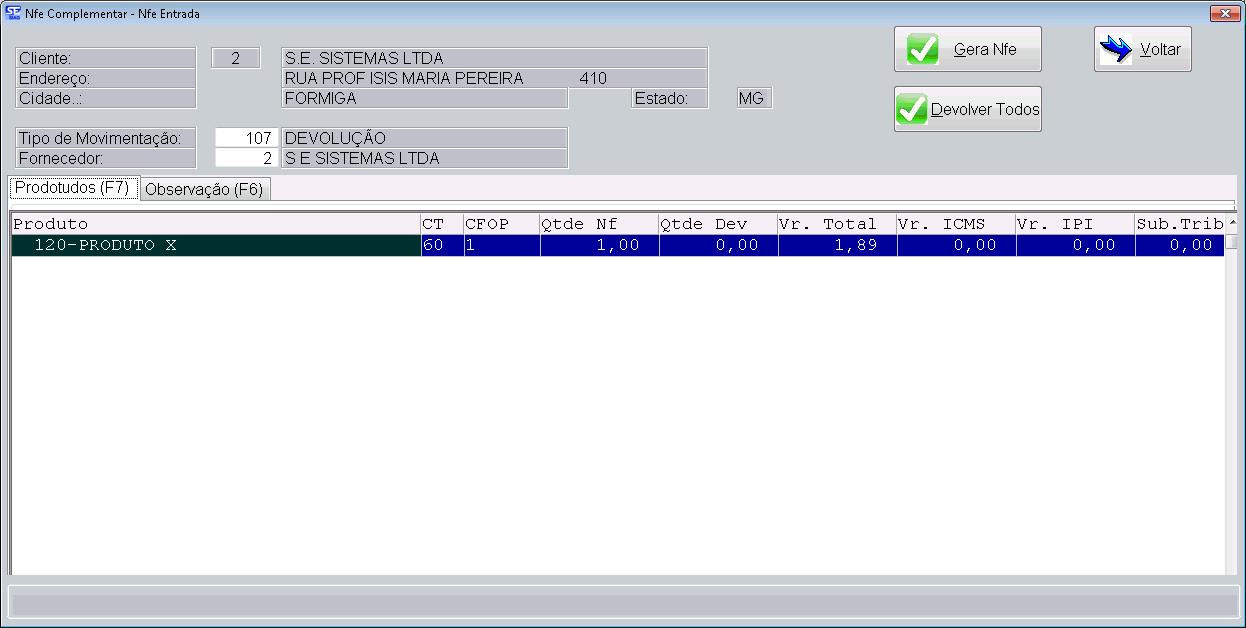The height and width of the screenshot is (628, 1246).
Task: Click the Vr. ICMS column header
Action: click(x=956, y=224)
